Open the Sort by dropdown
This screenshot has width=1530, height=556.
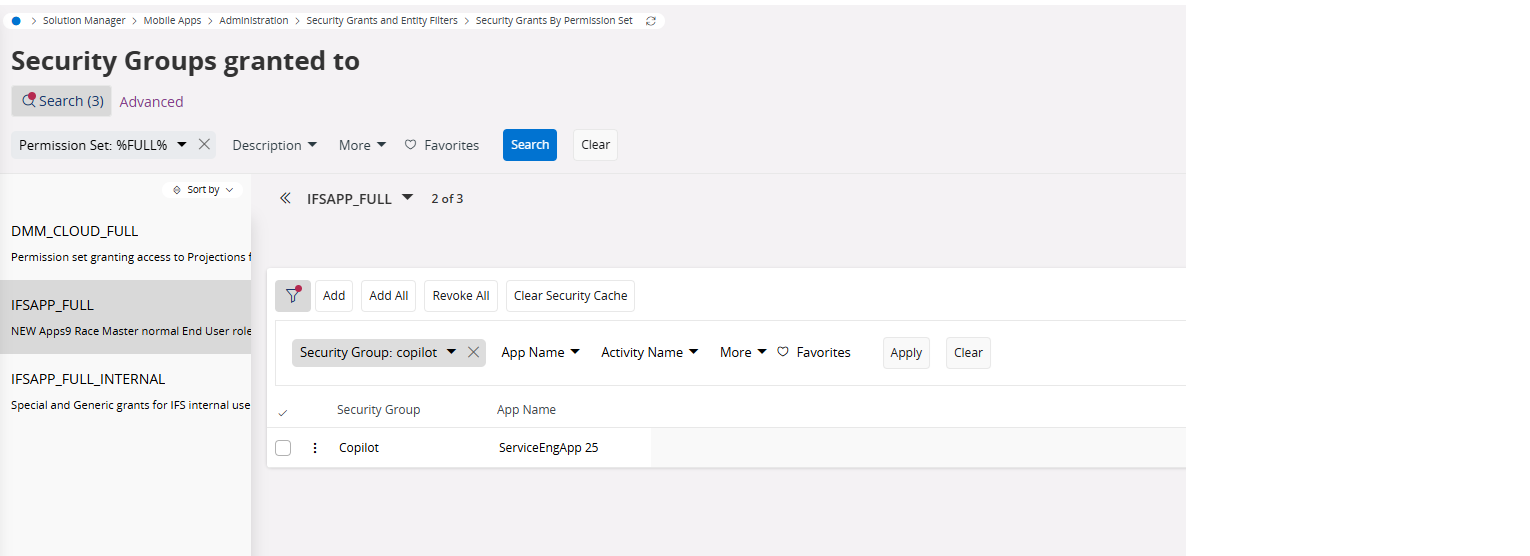203,190
